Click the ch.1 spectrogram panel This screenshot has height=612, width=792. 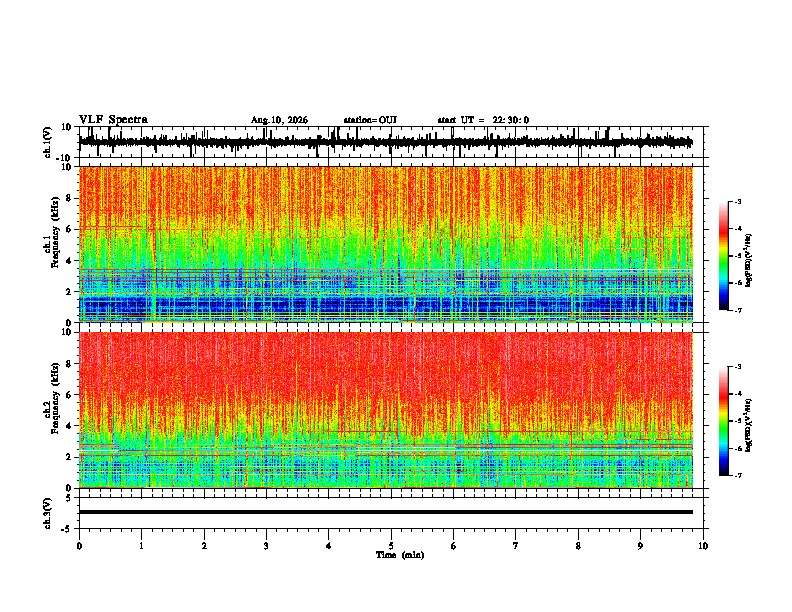click(386, 244)
